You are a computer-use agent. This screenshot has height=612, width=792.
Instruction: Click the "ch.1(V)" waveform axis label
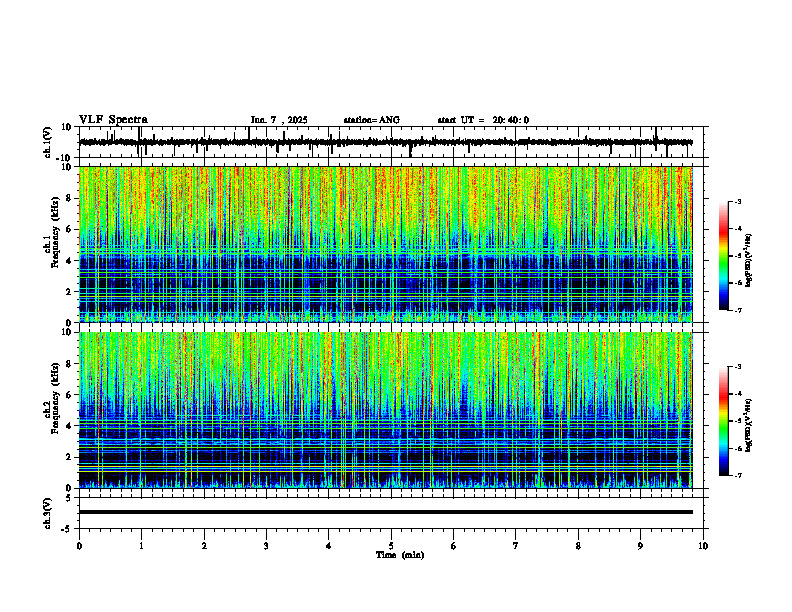(x=48, y=142)
